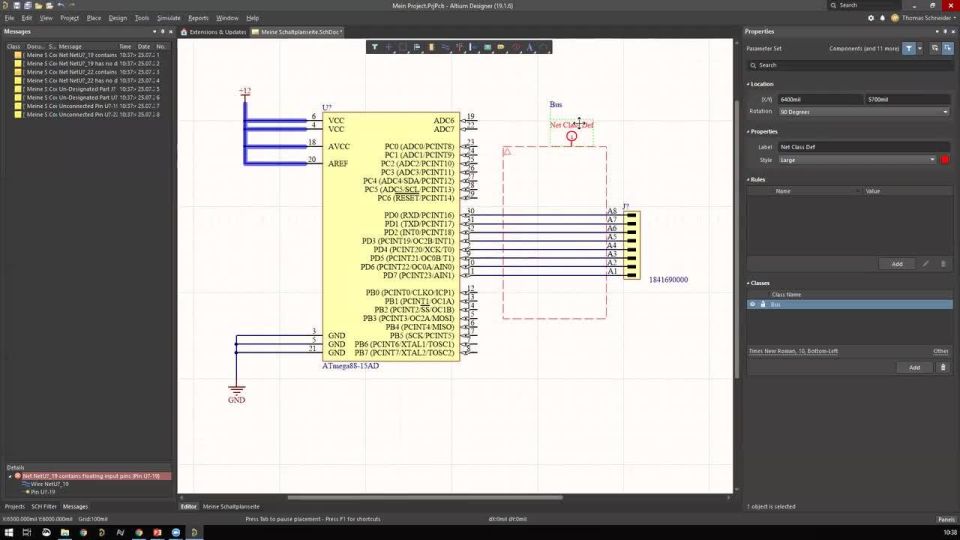Click the Components (and 11 more) filter link

click(864, 48)
